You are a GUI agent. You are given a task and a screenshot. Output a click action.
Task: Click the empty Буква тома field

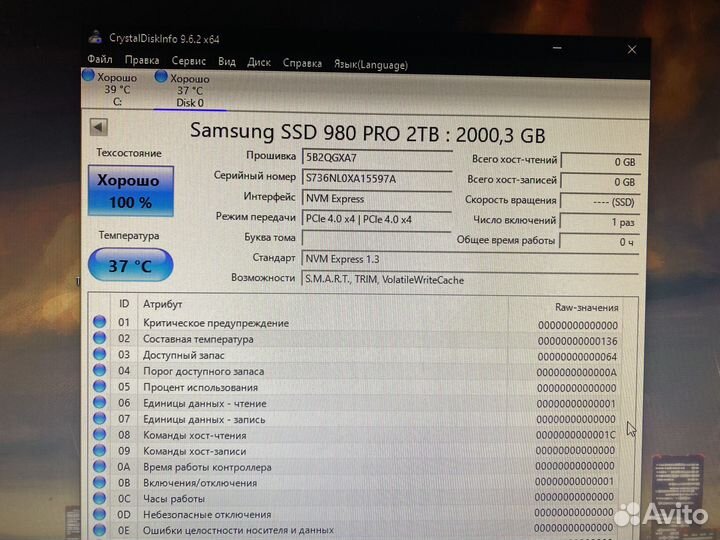(x=377, y=239)
